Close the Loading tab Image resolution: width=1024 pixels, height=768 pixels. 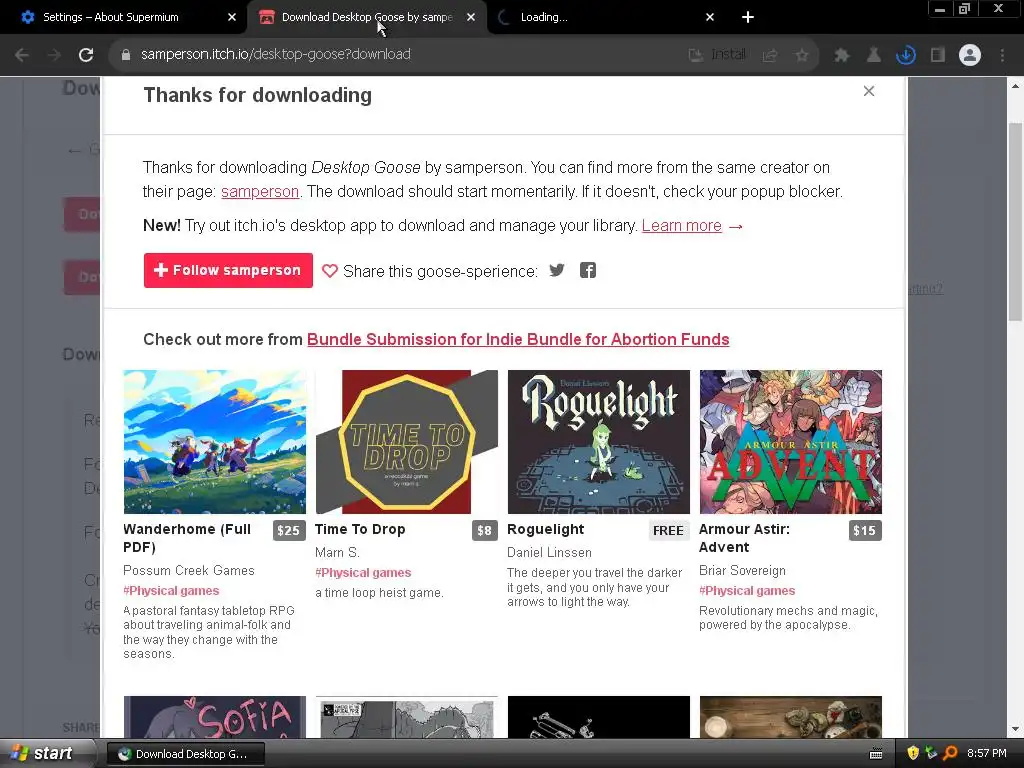(x=710, y=17)
